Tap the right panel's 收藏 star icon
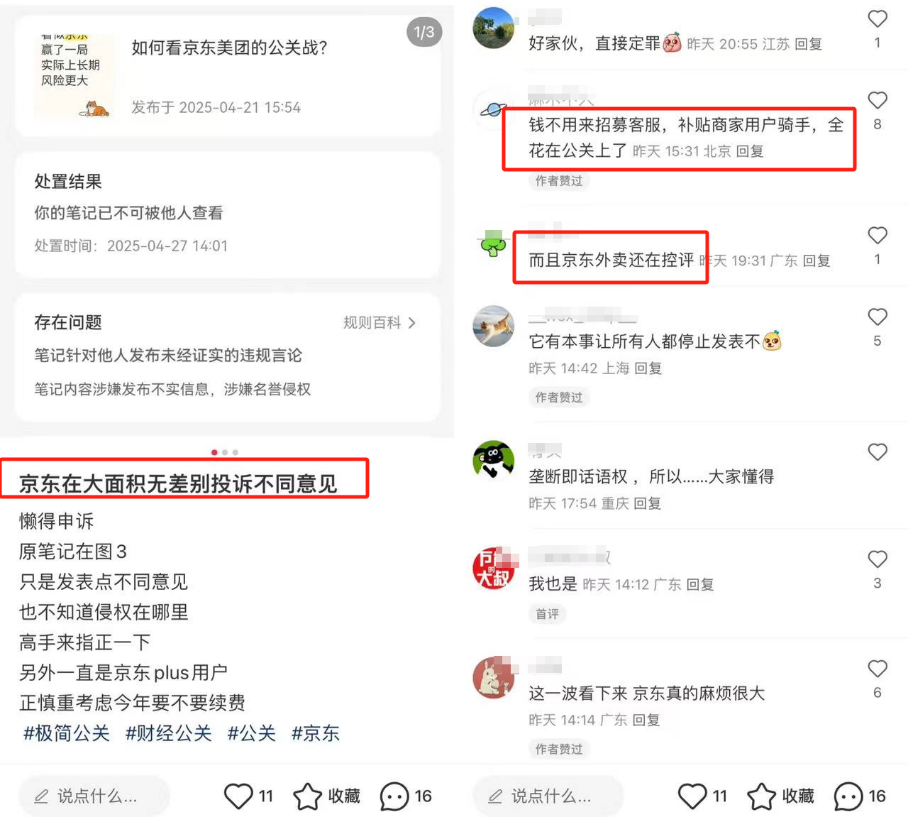908x817 pixels. 761,796
